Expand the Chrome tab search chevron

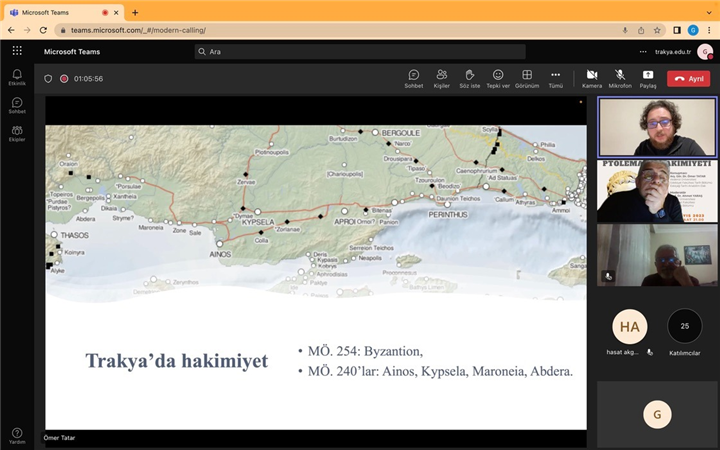(709, 13)
